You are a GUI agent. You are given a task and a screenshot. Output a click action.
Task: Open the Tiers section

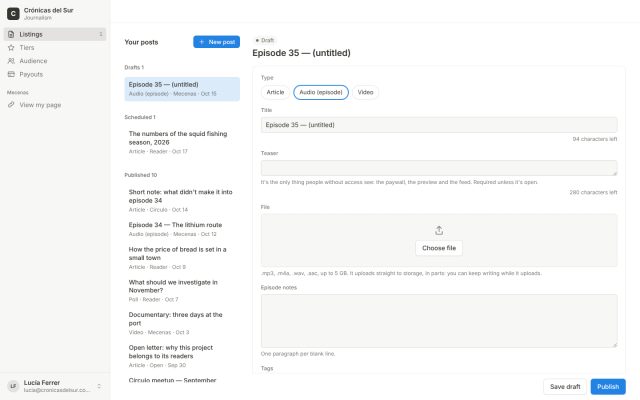55,48
